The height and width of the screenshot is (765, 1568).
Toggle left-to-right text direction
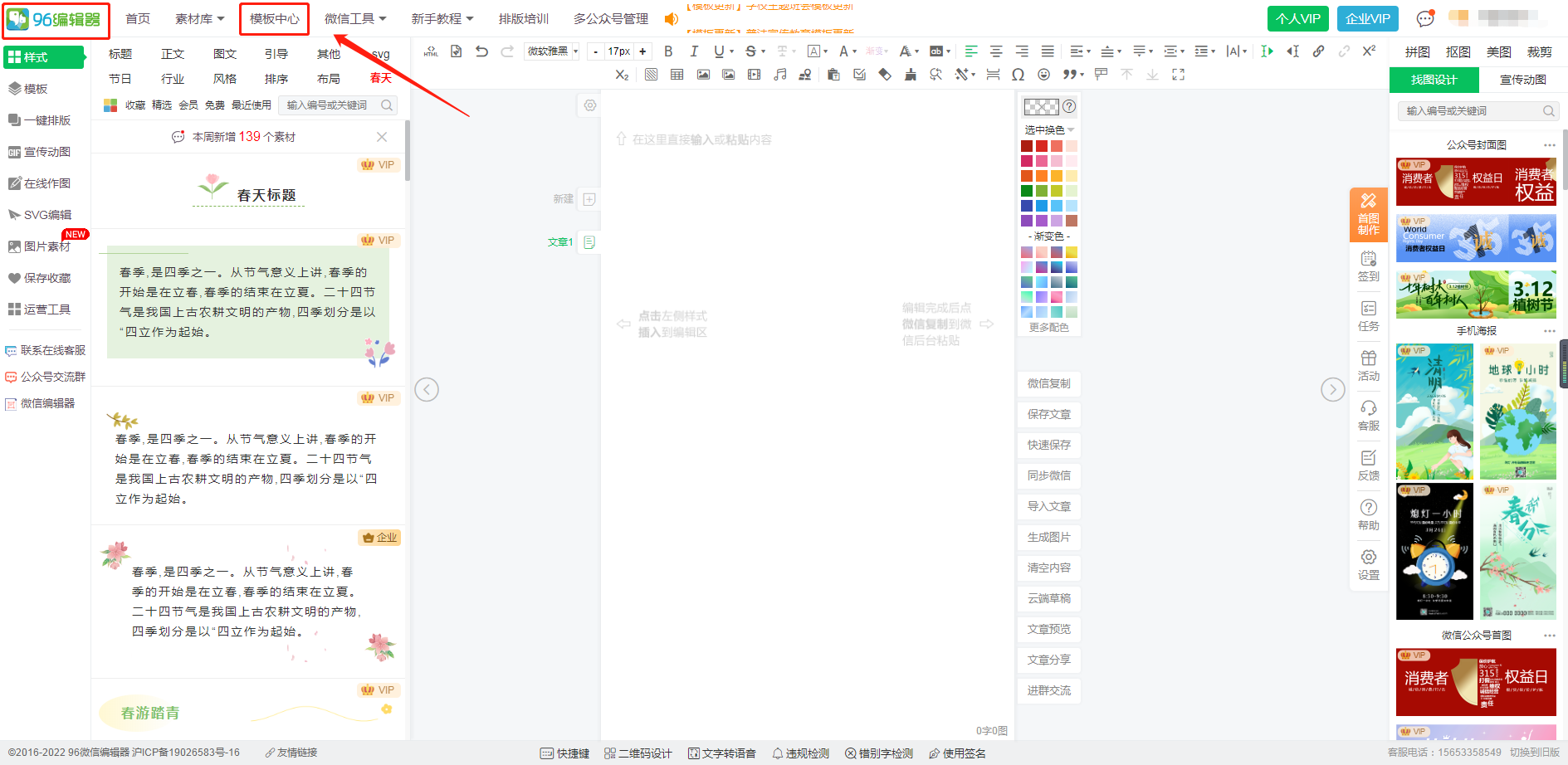(1267, 51)
